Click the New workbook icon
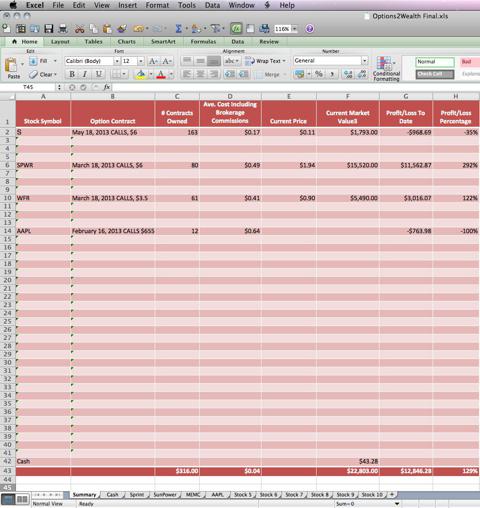The width and height of the screenshot is (480, 508). tap(6, 29)
